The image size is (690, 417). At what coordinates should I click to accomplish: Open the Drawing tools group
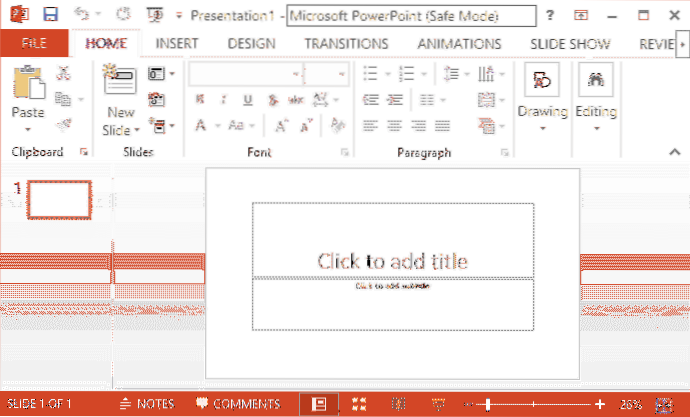point(542,98)
